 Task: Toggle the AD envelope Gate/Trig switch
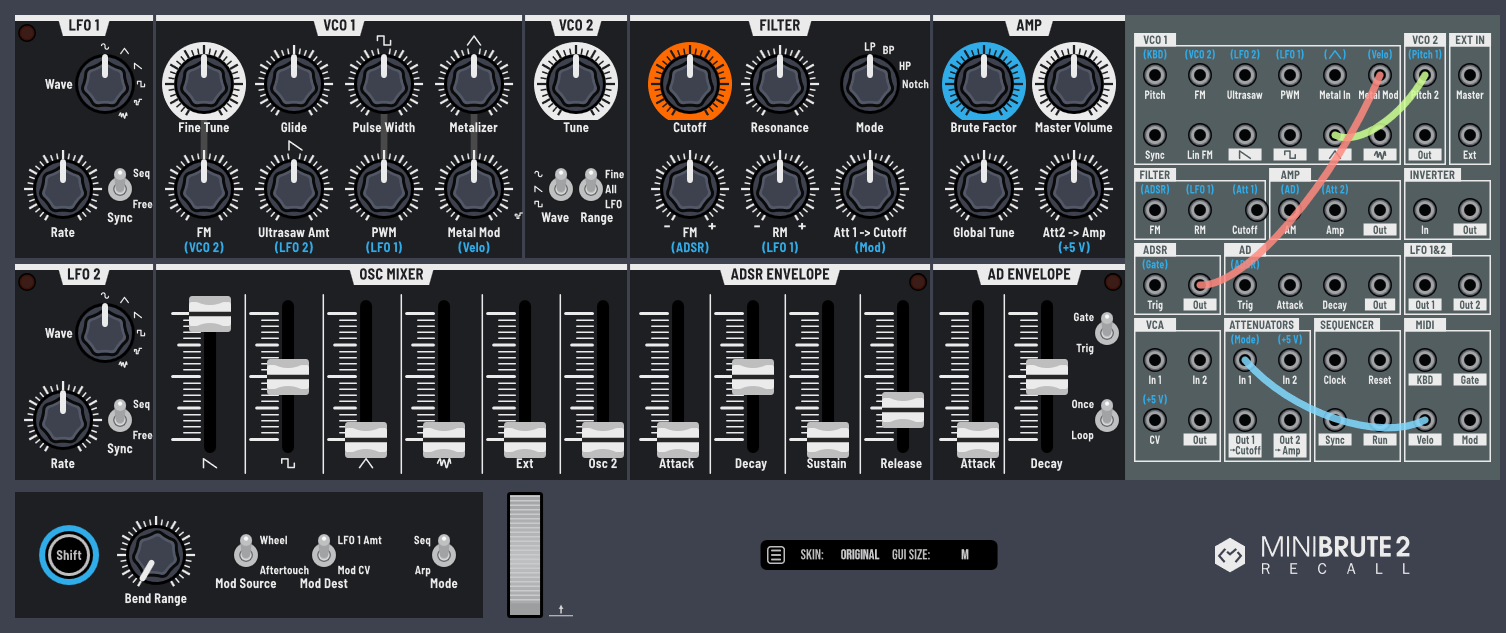point(1106,329)
